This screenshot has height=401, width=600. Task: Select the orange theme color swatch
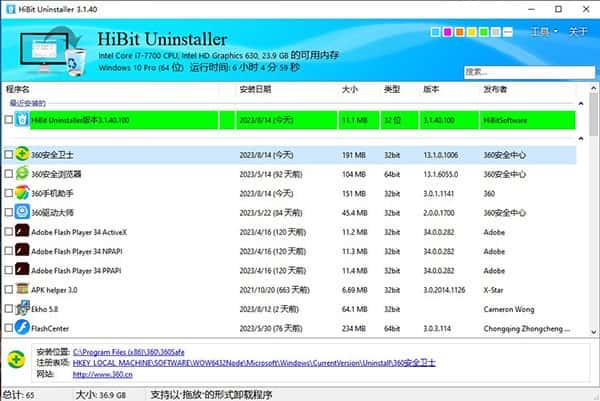tap(460, 32)
